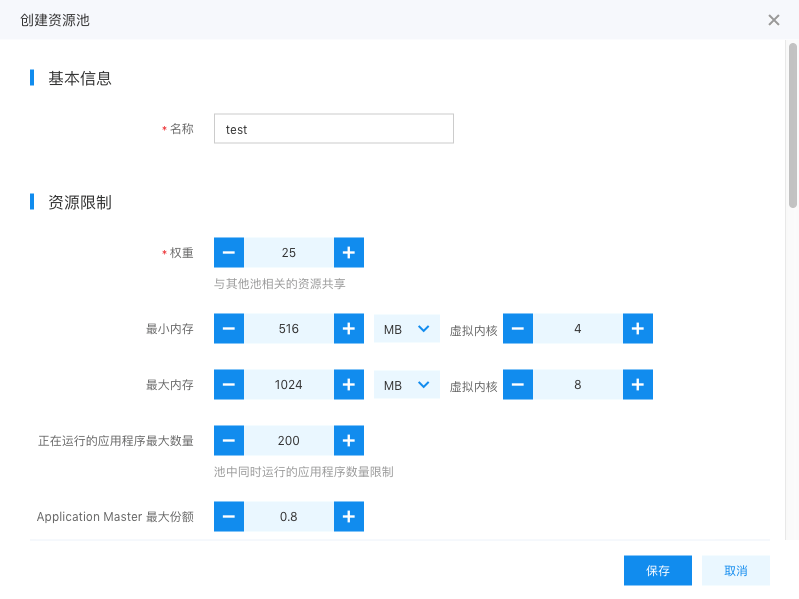Open the 最大内存 MB unit dropdown
The image size is (799, 599).
point(407,385)
